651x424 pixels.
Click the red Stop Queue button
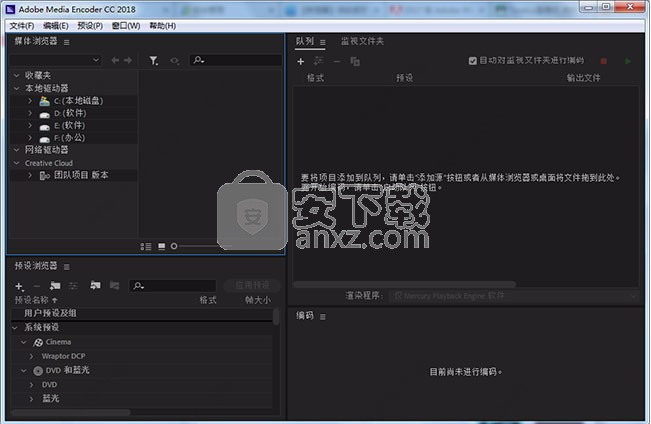tap(604, 61)
